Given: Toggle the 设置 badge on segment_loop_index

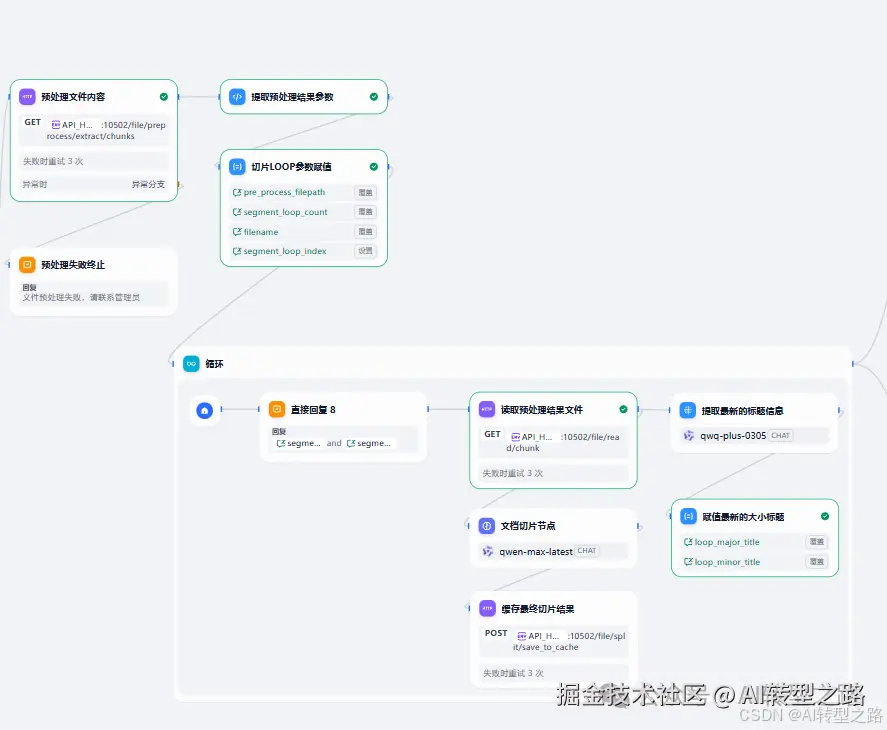Looking at the screenshot, I should click(x=365, y=251).
